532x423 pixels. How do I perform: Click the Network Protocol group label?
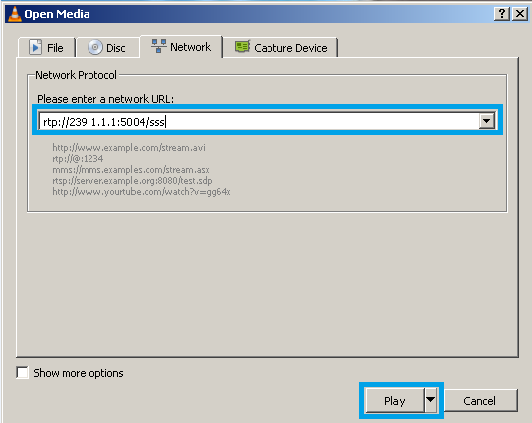(x=76, y=75)
